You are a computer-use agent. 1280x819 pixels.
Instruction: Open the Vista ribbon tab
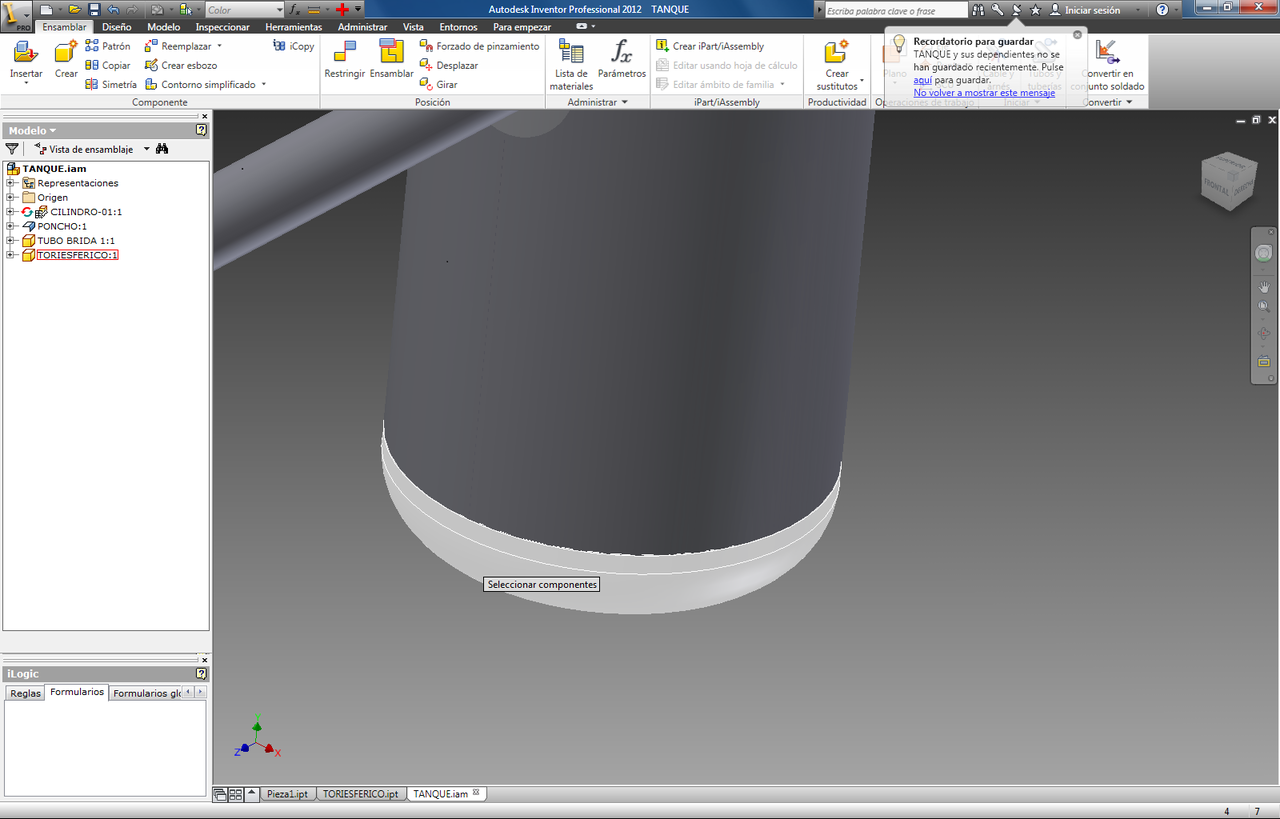pyautogui.click(x=413, y=27)
